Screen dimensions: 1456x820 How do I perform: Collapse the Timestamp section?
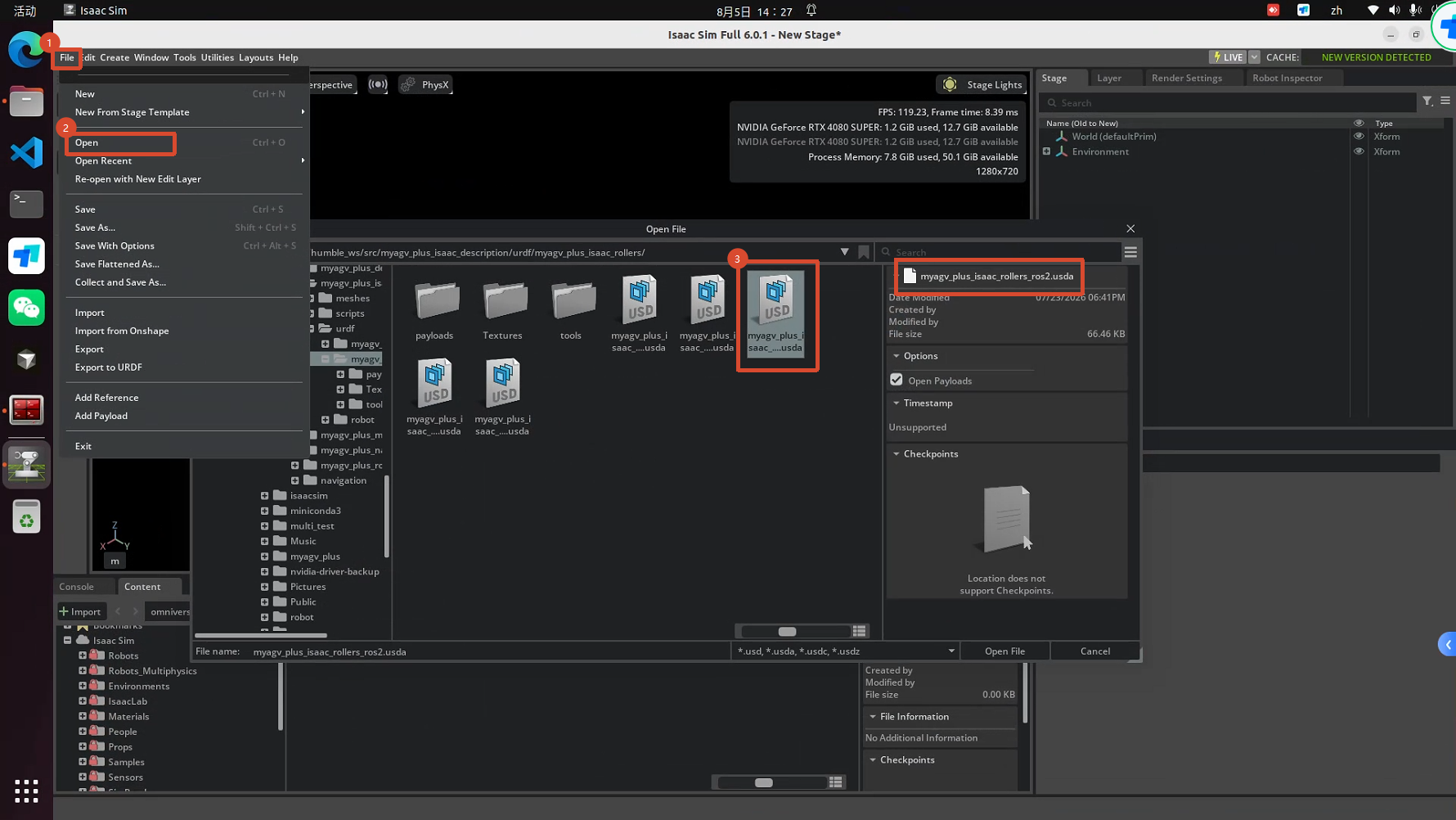[897, 403]
